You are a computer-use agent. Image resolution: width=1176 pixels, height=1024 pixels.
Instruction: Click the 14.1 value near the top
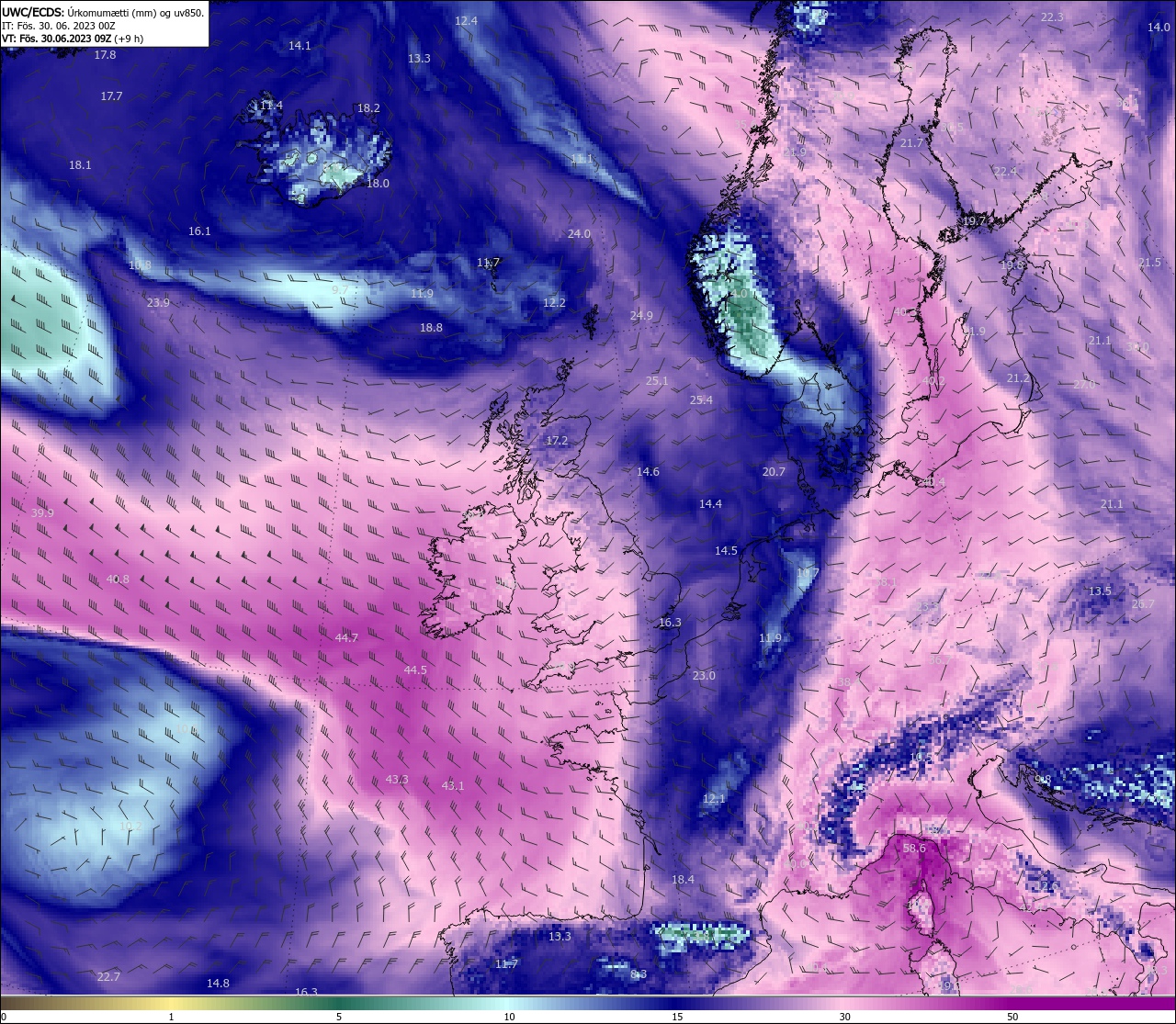coord(300,46)
